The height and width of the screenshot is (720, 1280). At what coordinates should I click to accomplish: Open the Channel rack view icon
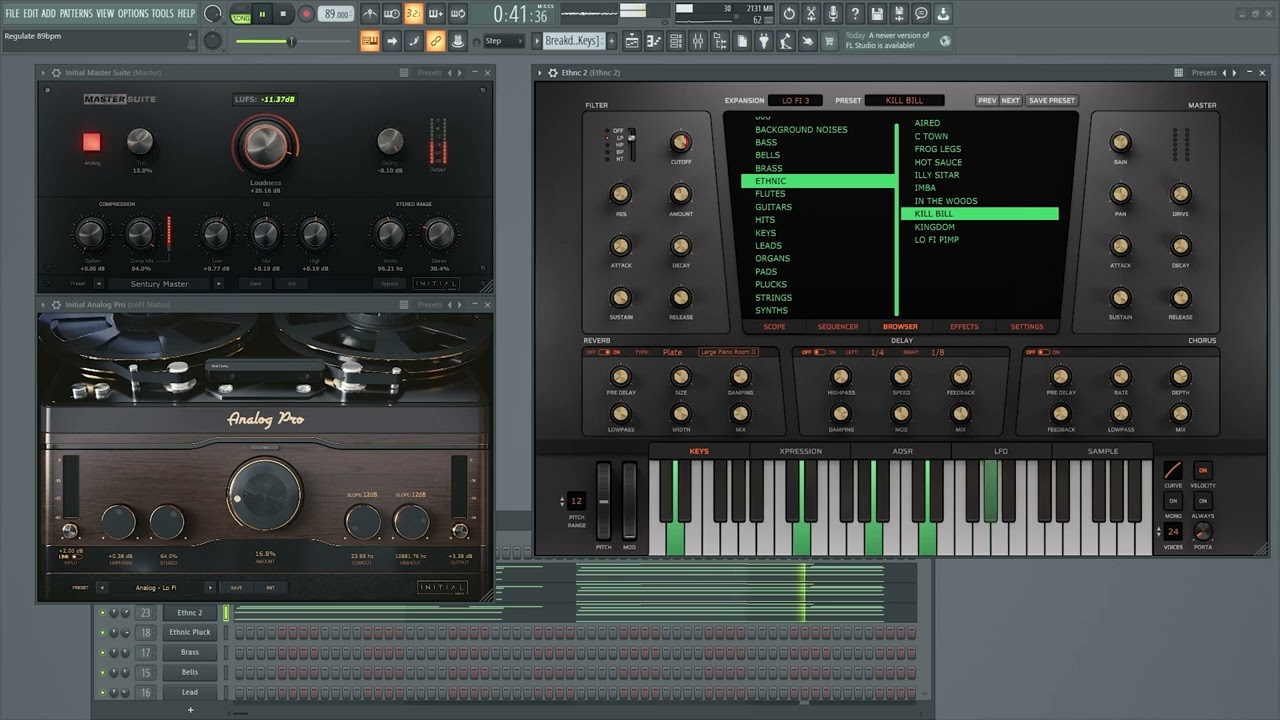pyautogui.click(x=676, y=41)
